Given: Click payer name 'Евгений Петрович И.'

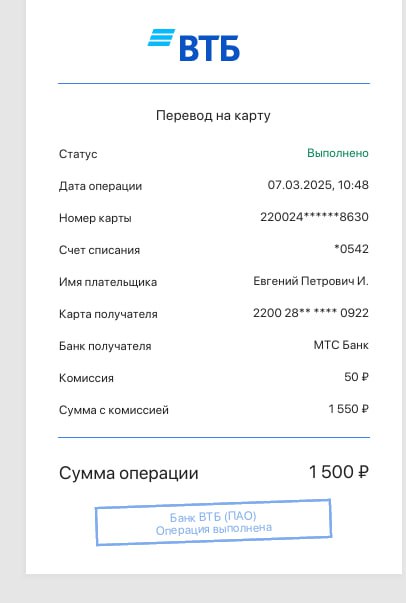Looking at the screenshot, I should tap(311, 281).
